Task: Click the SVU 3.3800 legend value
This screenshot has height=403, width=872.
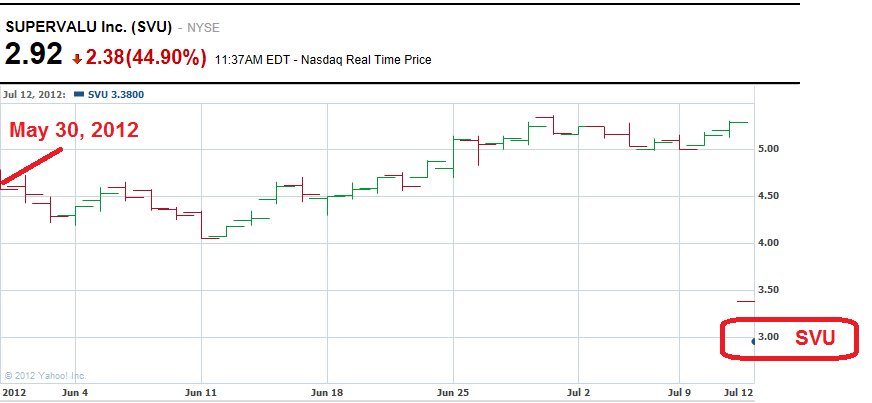Action: (x=116, y=94)
